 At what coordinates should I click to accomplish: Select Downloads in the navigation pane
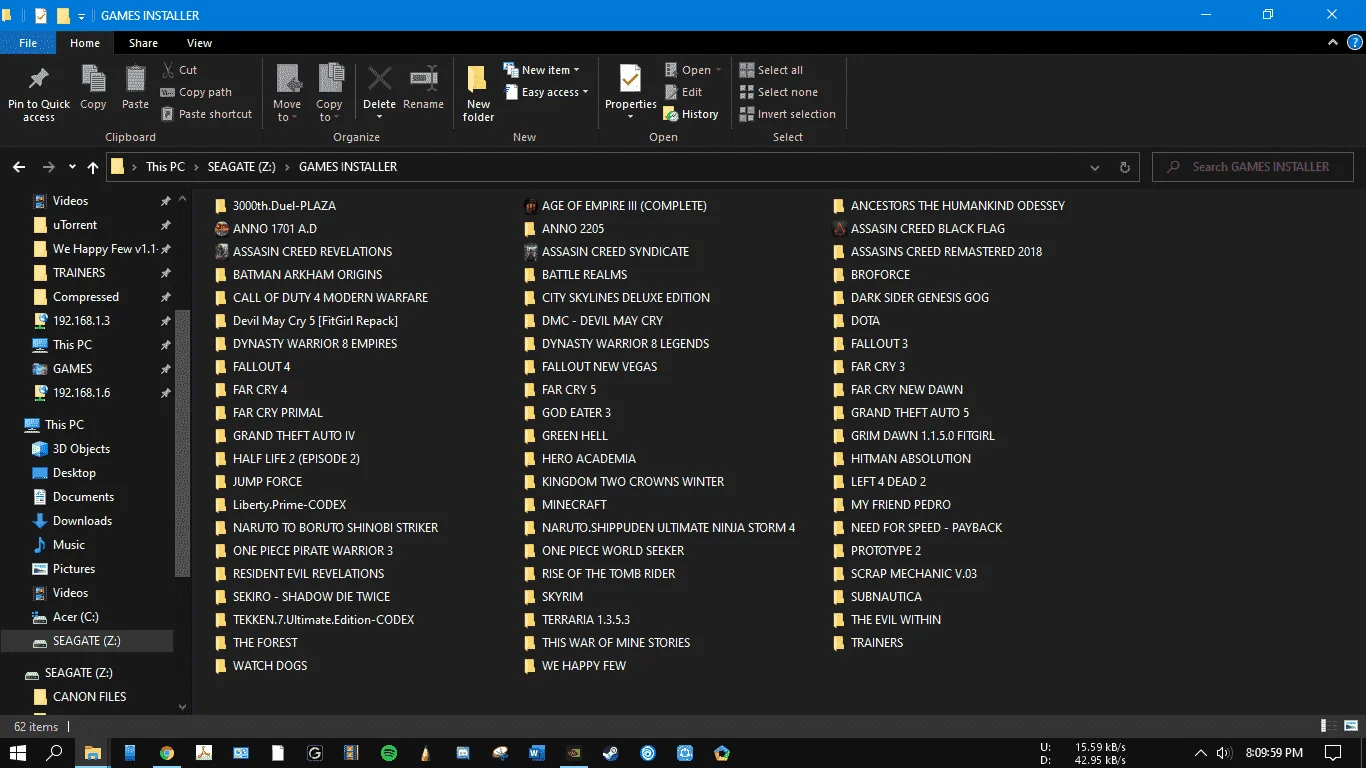[82, 521]
